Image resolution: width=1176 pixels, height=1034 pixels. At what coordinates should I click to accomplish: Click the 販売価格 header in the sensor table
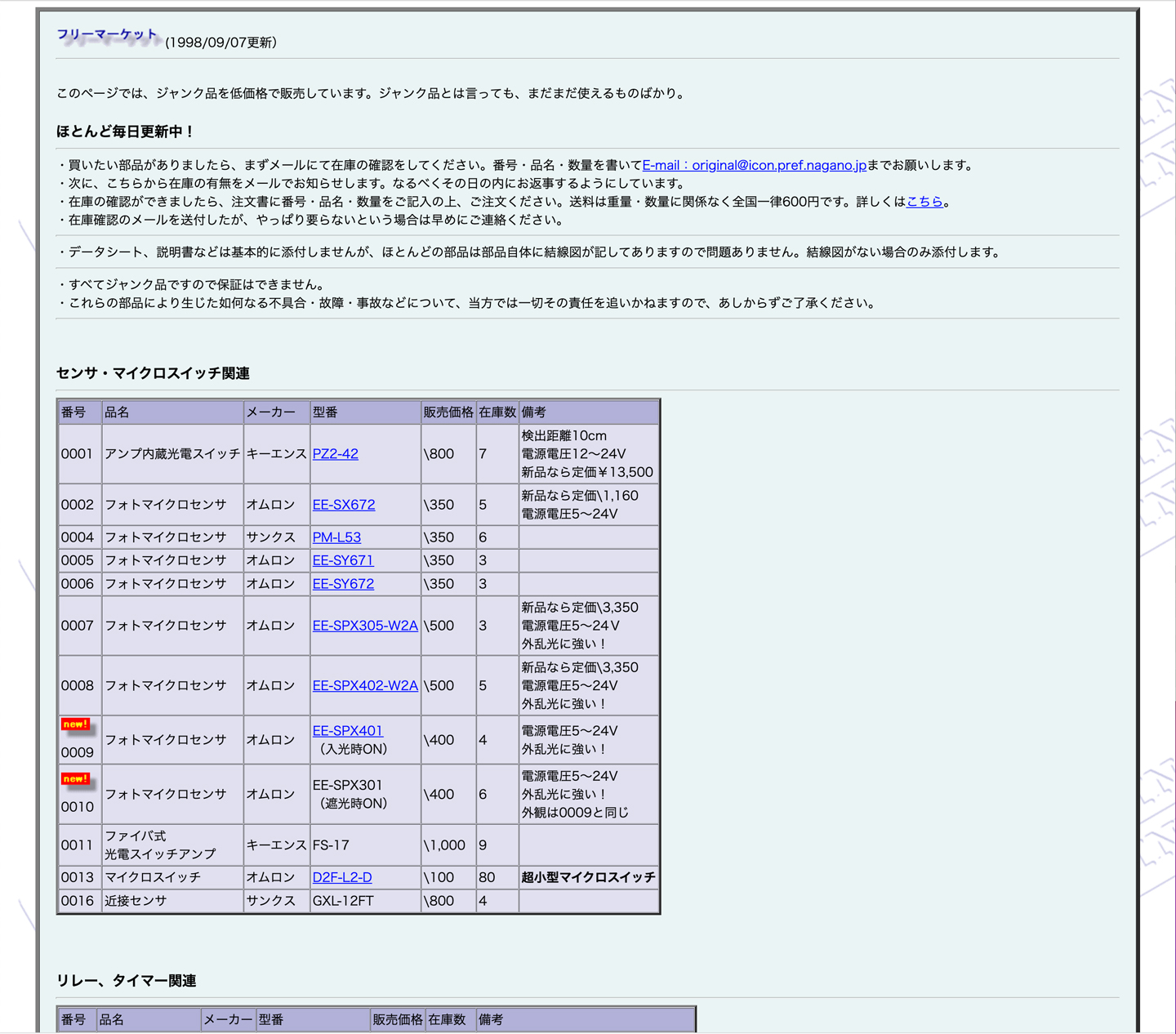tap(448, 412)
